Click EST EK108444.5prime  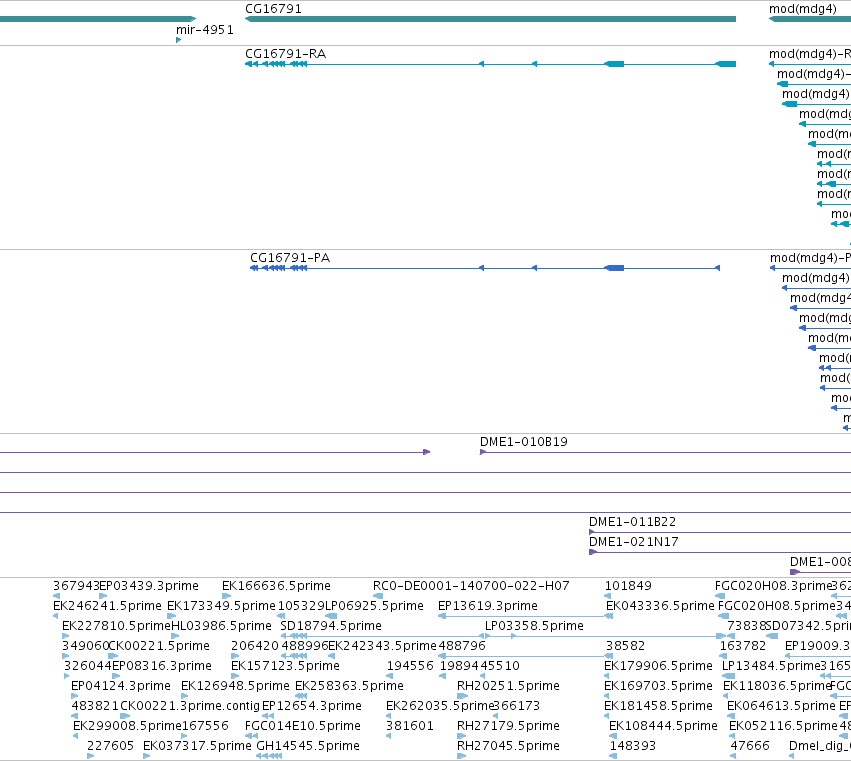click(x=663, y=726)
